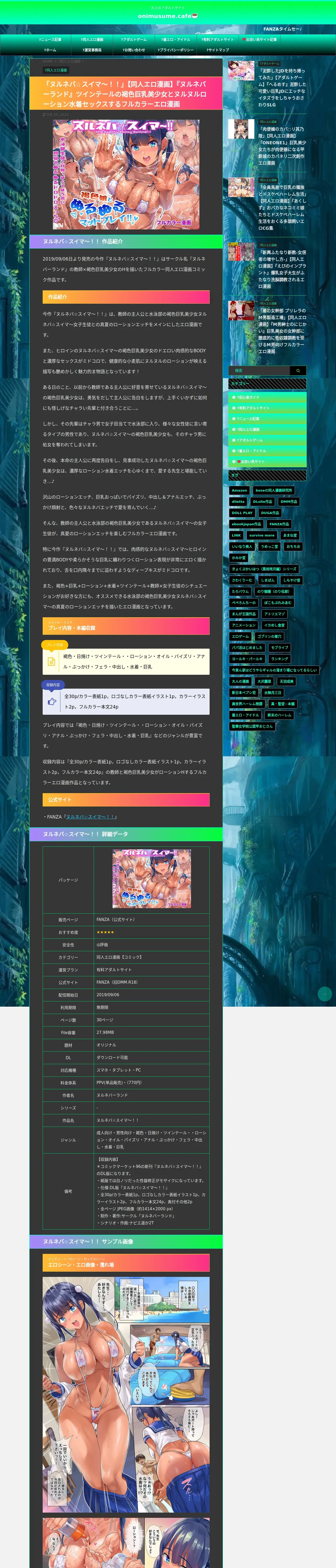Click the アニメーション tag

[244, 625]
